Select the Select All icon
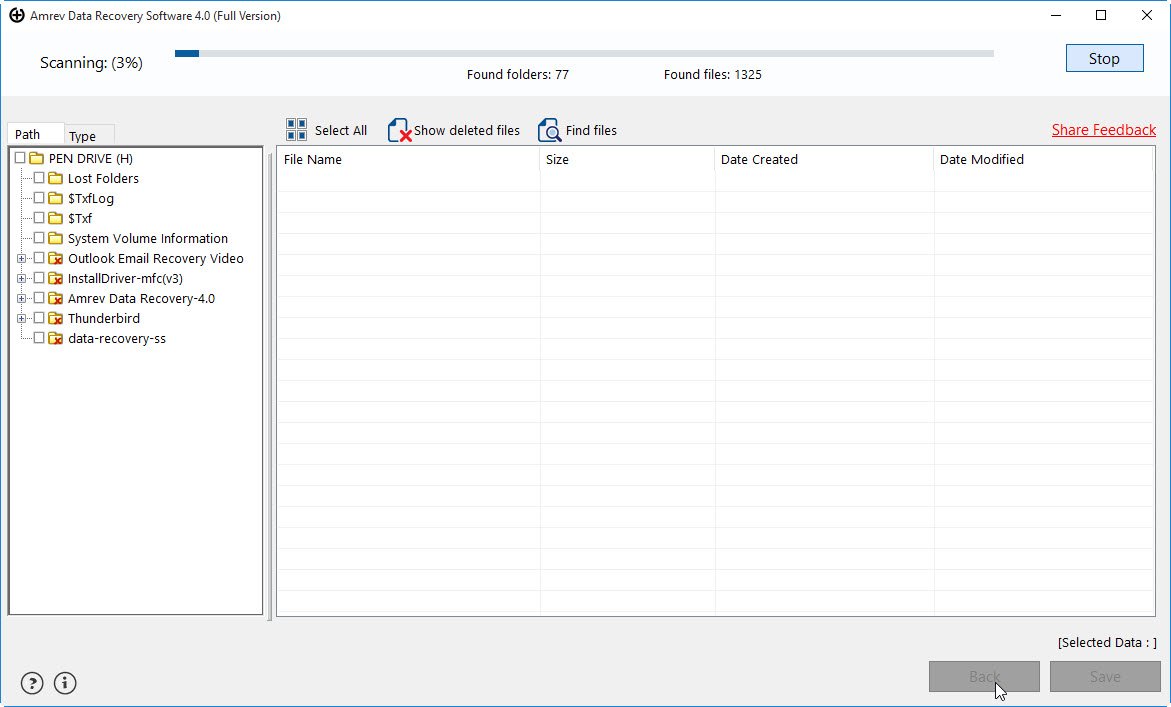This screenshot has width=1171, height=707. click(295, 129)
